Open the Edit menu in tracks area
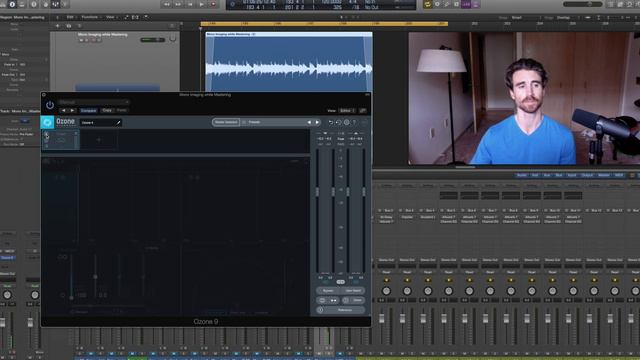Viewport: 640px width, 360px height. click(x=70, y=18)
